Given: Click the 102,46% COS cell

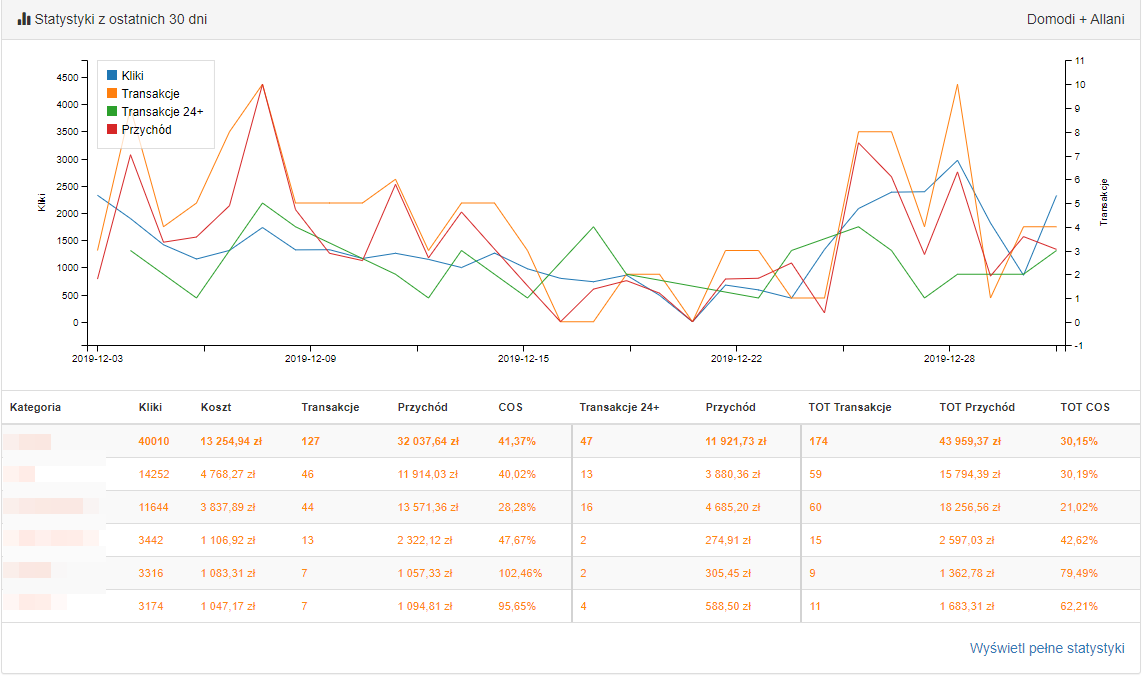Looking at the screenshot, I should coord(519,573).
